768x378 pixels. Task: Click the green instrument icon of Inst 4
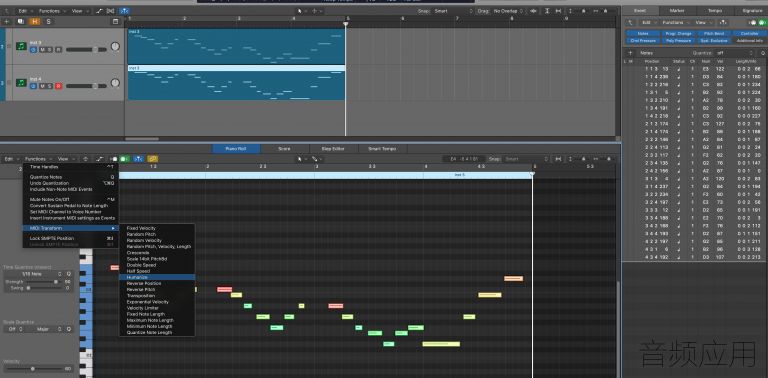tap(21, 83)
